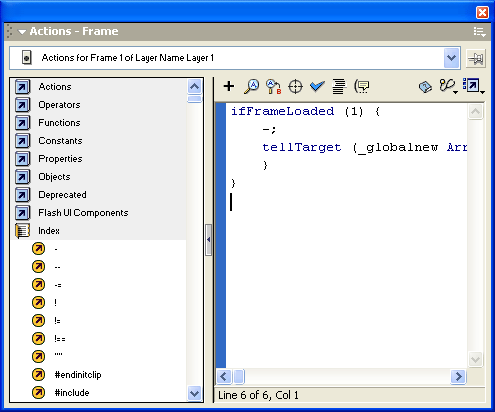The height and width of the screenshot is (412, 495).
Task: Click the Insert target path crosshair icon
Action: point(295,87)
